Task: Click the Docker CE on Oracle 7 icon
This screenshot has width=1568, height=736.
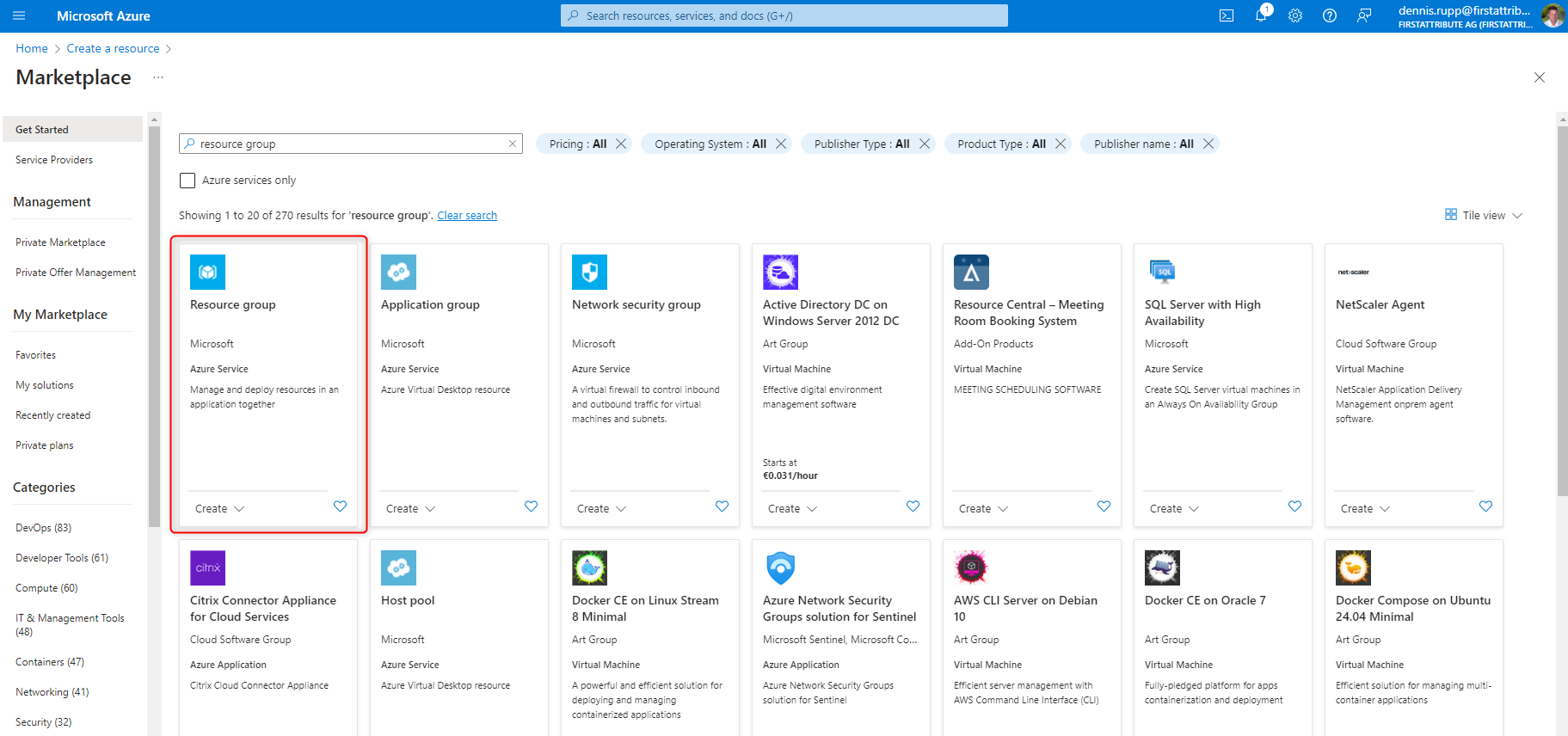Action: 1162,567
